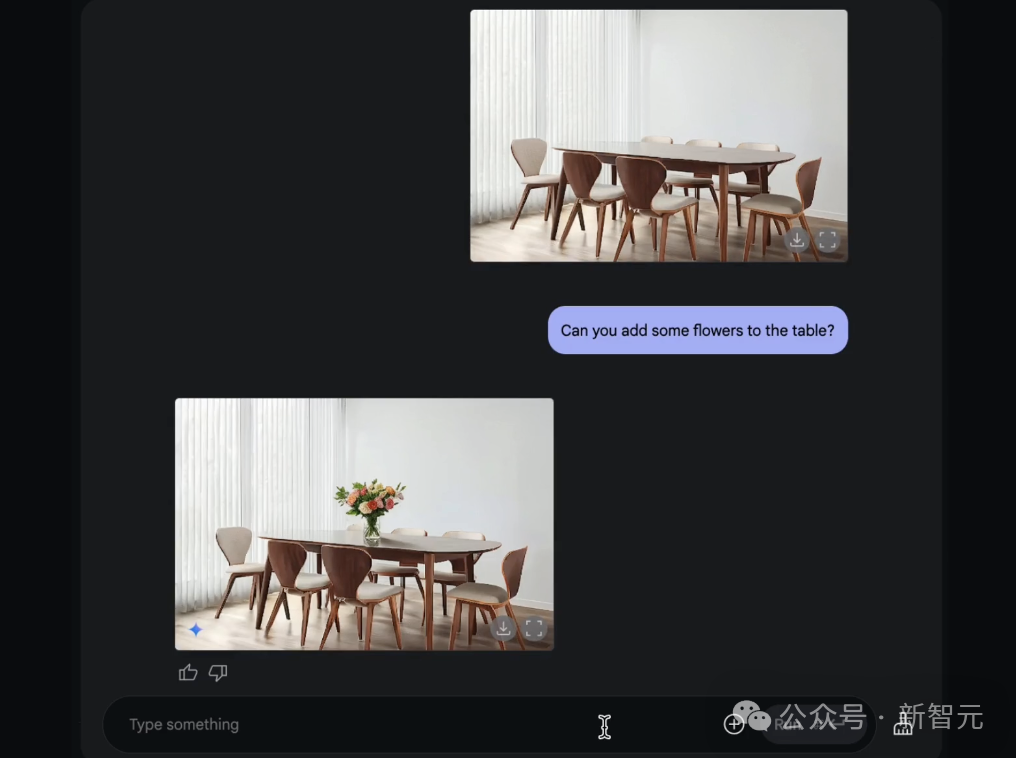Screen dimensions: 1016x758
Task: Click the '新智元' watermark text
Action: [941, 717]
